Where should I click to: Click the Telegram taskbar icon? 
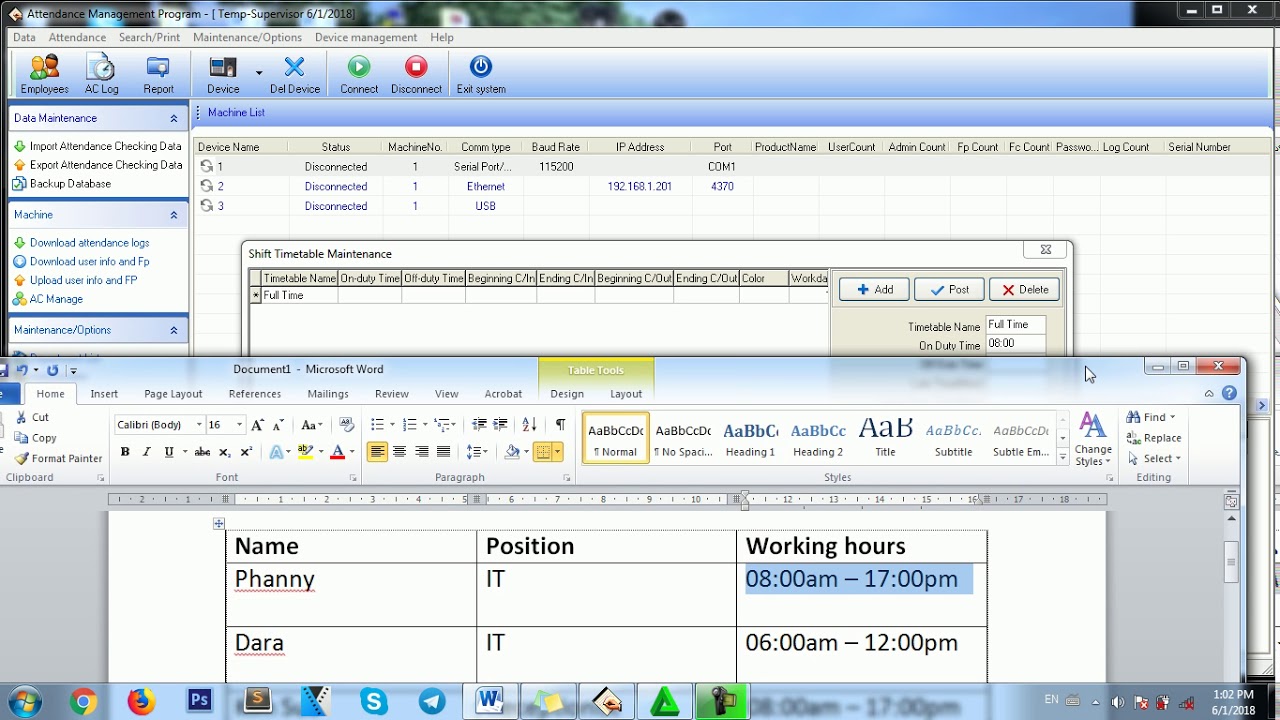point(432,701)
